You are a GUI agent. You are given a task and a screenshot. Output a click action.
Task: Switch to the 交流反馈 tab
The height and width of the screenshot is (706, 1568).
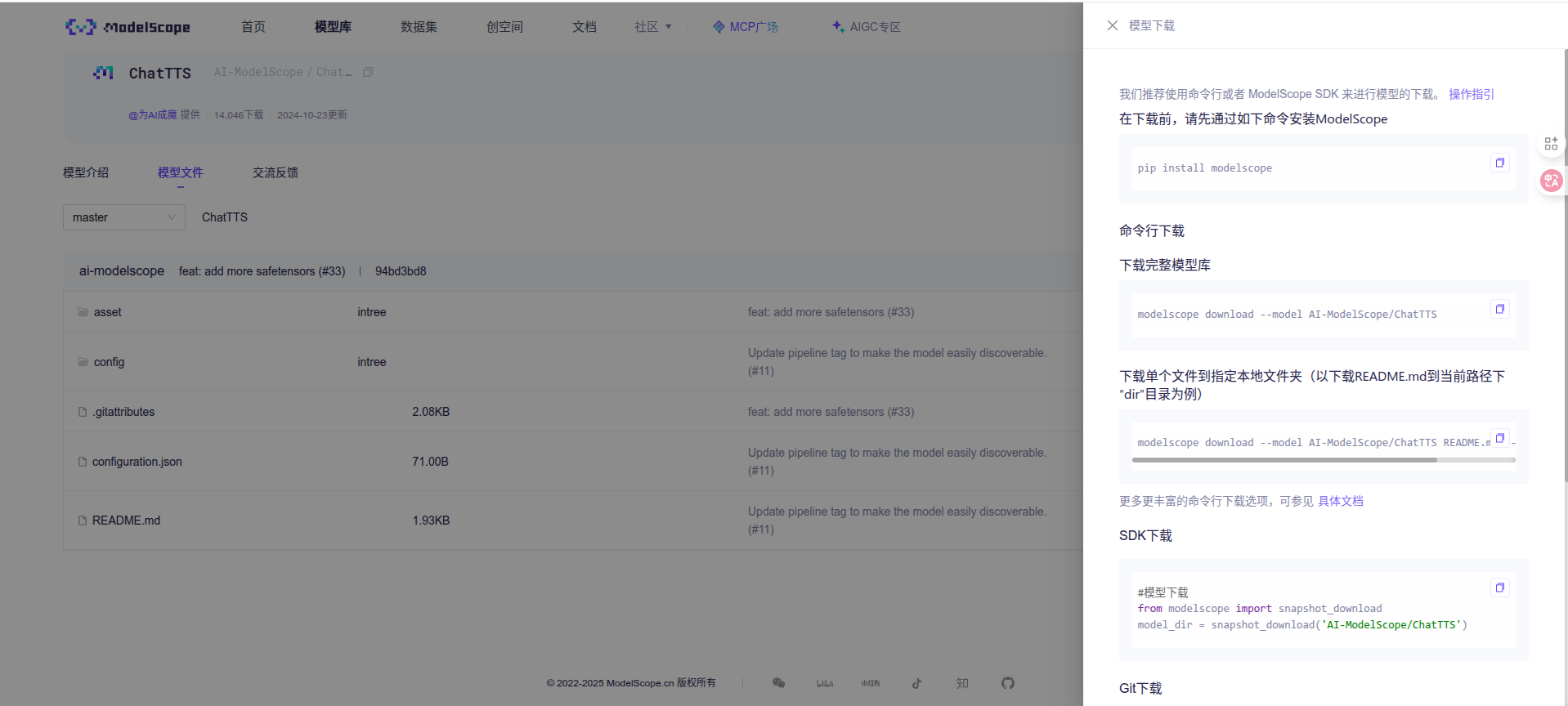[276, 172]
